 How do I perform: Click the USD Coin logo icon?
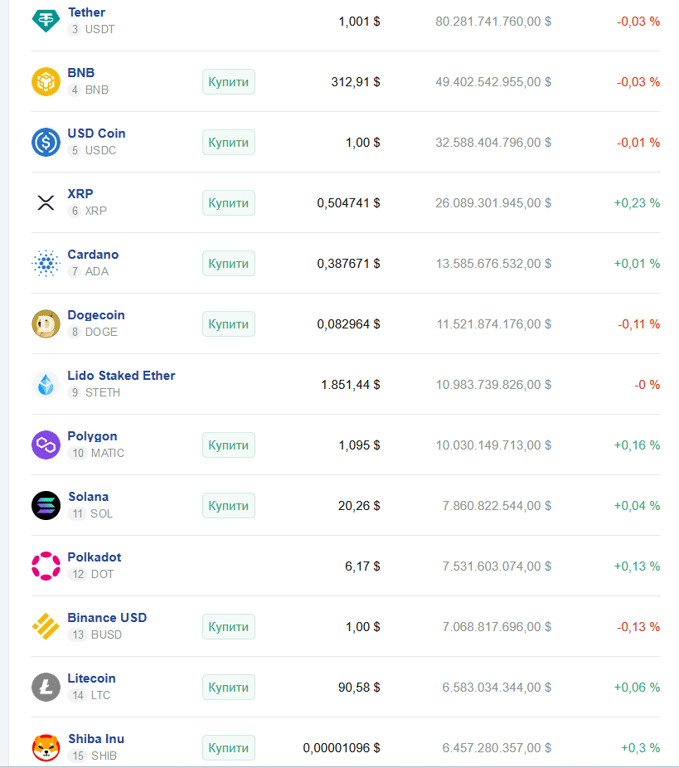(x=46, y=142)
